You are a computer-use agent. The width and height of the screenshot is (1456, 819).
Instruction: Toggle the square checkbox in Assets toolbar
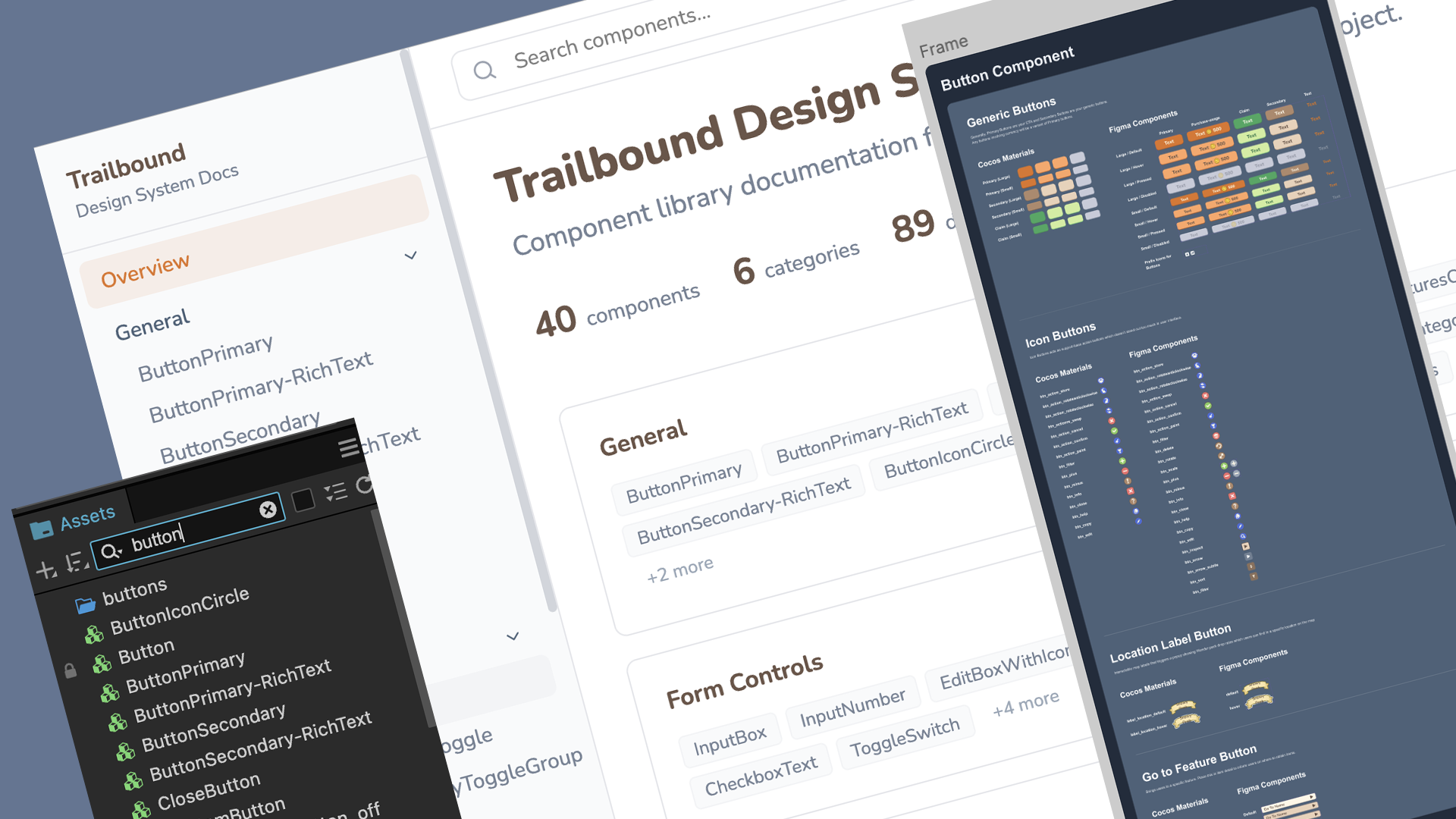pos(303,500)
